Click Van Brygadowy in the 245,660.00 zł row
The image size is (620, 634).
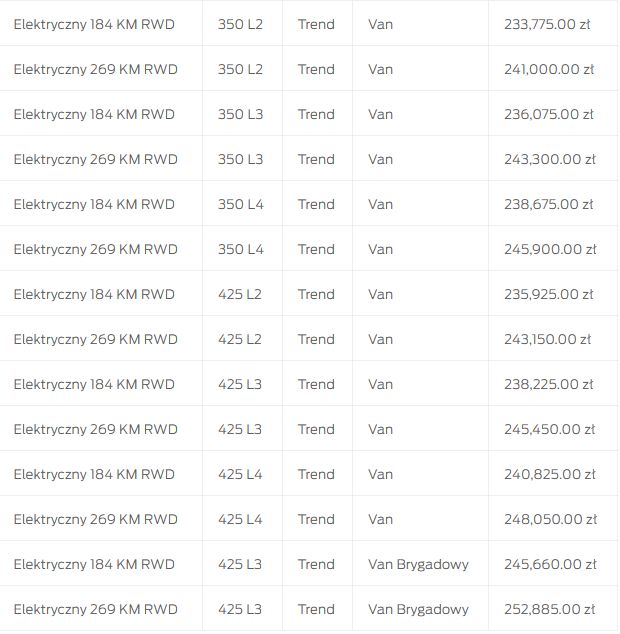(x=418, y=564)
